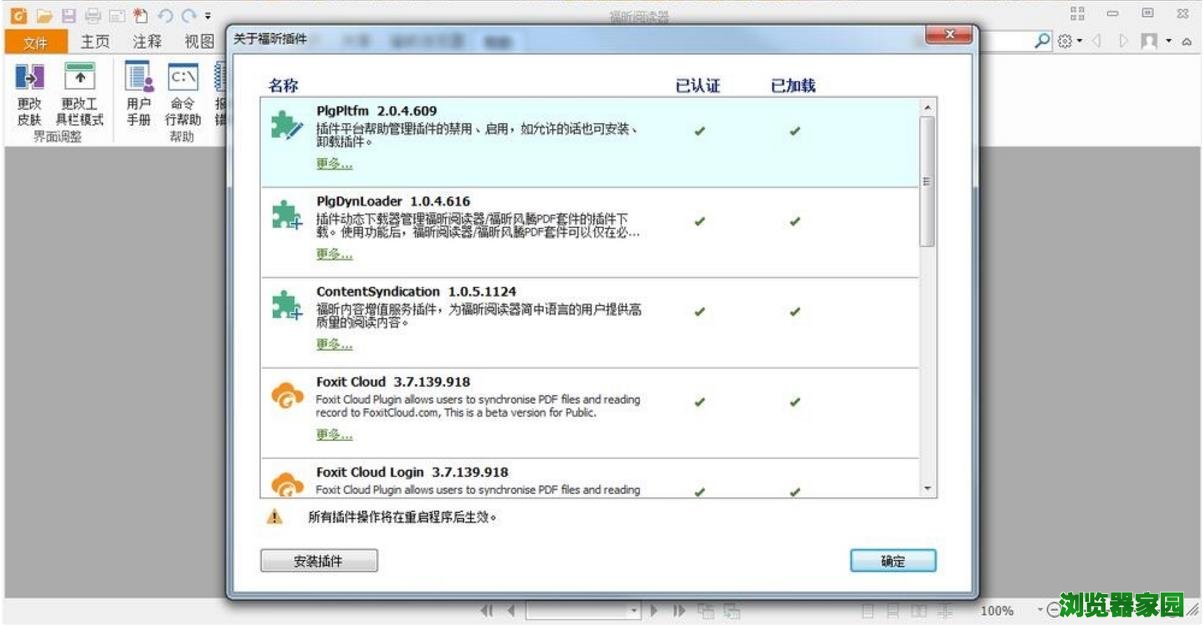
Task: Open the page number dropdown in status bar
Action: point(633,610)
